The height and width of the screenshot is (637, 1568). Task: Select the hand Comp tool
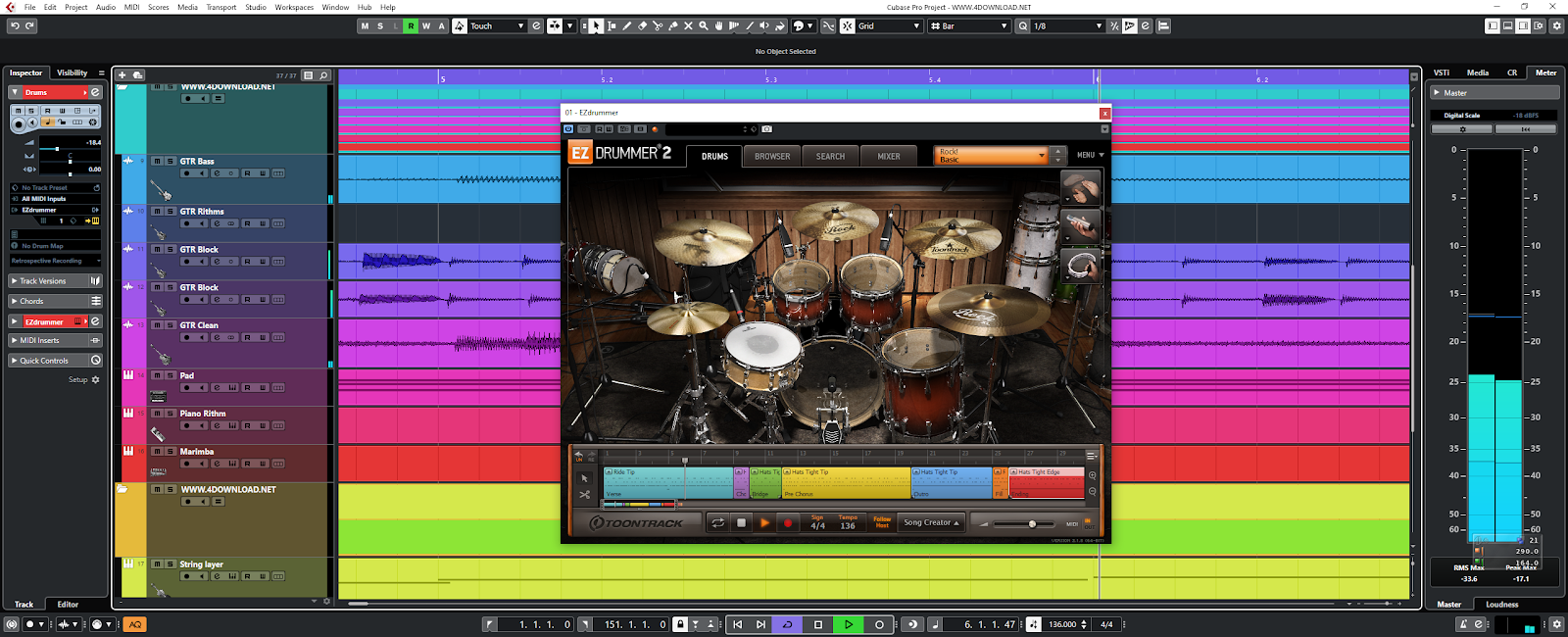[x=718, y=25]
